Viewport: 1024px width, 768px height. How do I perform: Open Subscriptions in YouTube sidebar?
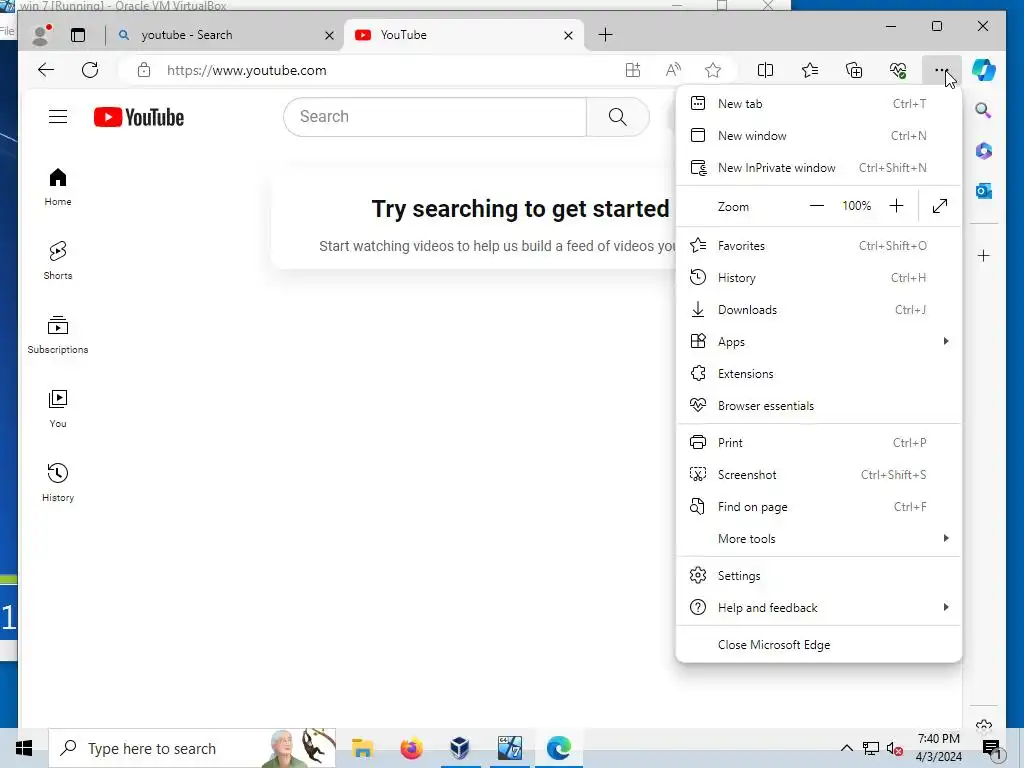tap(58, 334)
